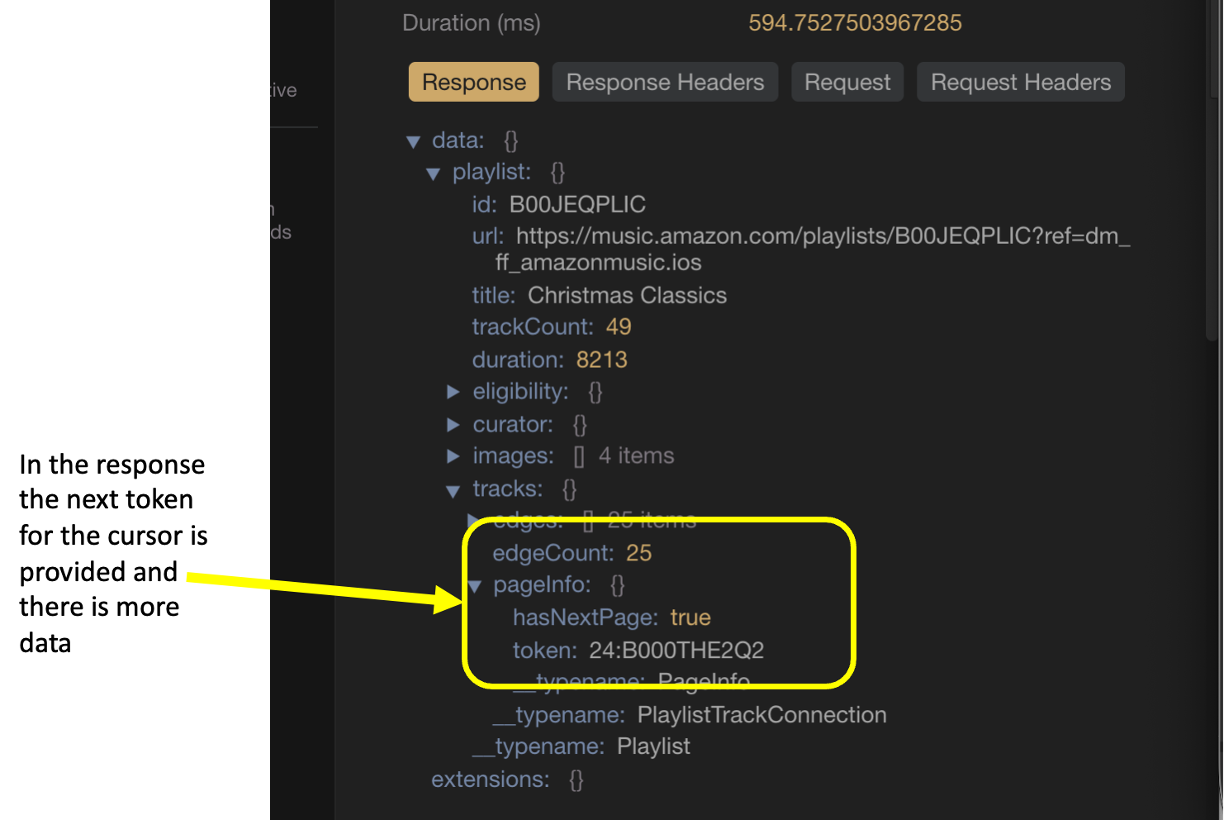
Task: Click the extensions key
Action: coord(490,779)
